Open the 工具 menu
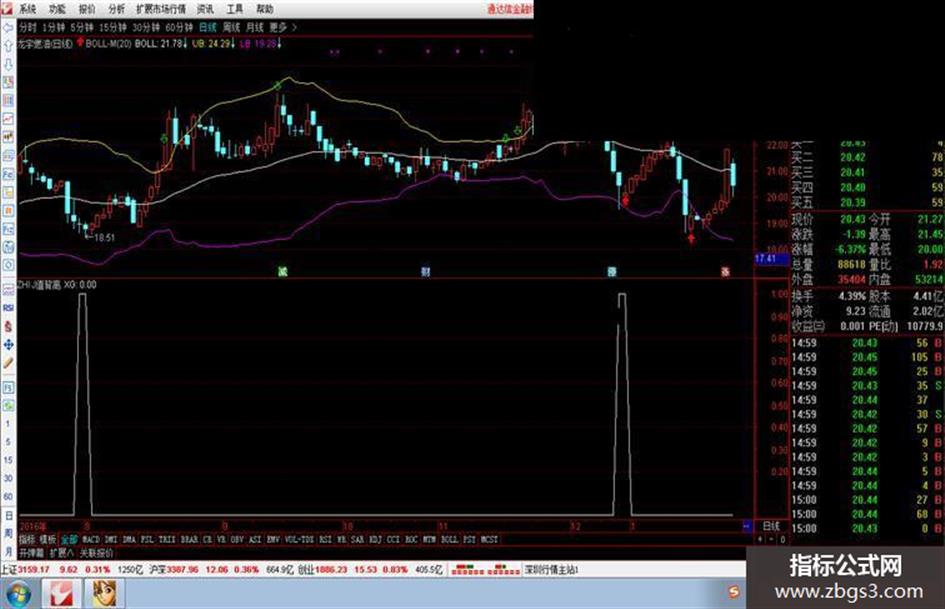This screenshot has height=609, width=945. coord(235,9)
